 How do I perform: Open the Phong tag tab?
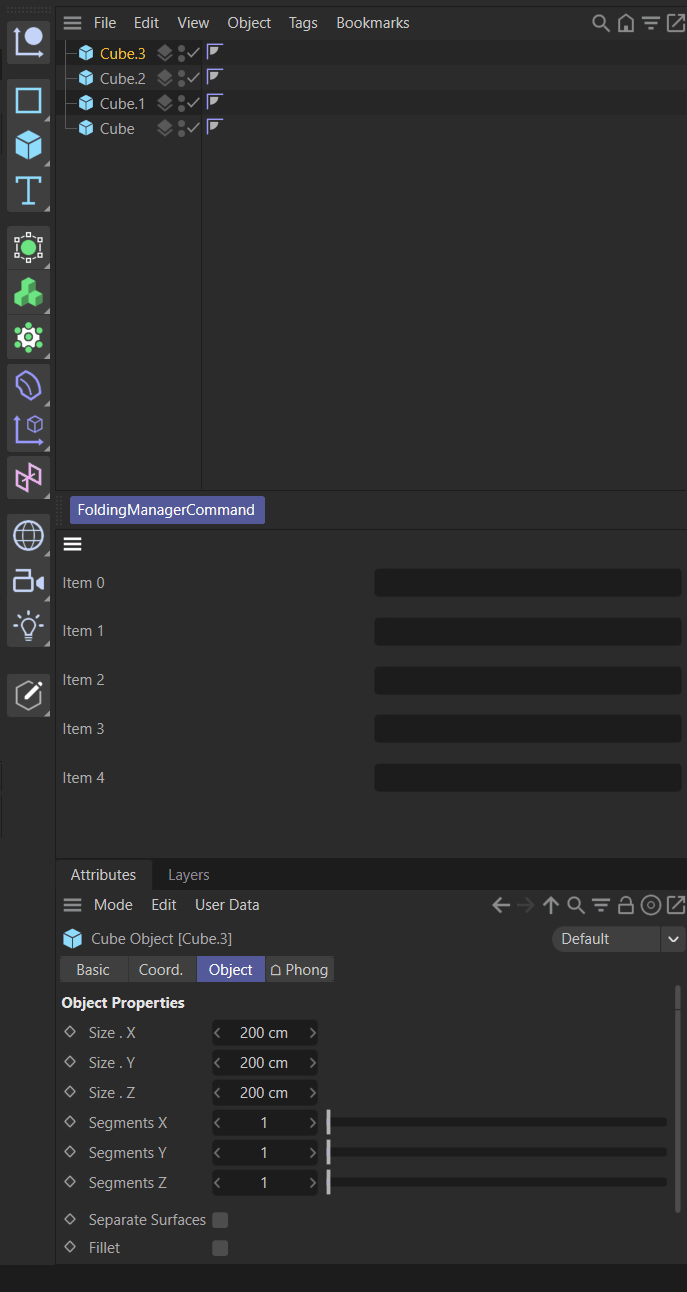pos(299,970)
